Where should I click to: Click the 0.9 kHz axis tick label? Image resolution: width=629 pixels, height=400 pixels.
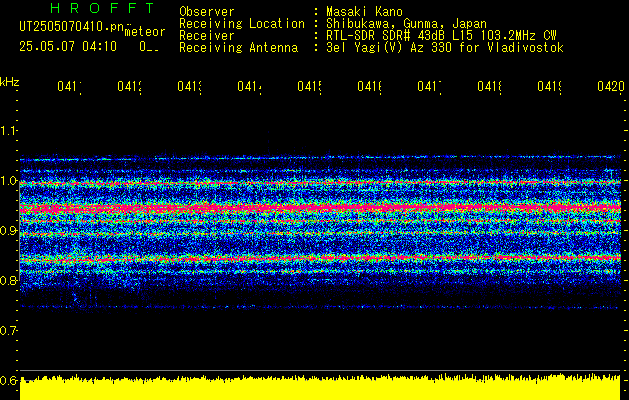tap(8, 231)
